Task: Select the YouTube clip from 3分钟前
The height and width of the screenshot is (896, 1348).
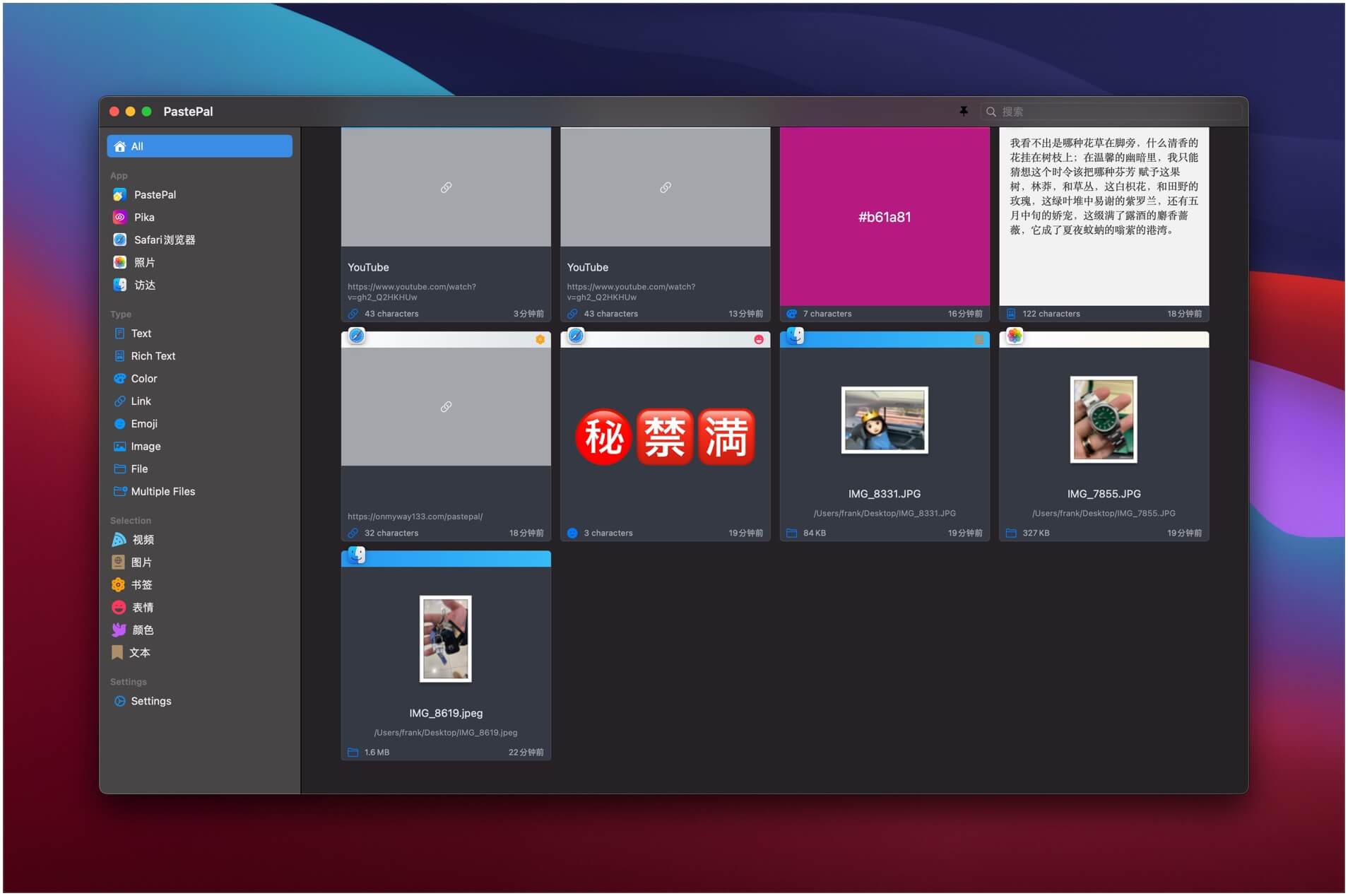Action: pyautogui.click(x=446, y=223)
